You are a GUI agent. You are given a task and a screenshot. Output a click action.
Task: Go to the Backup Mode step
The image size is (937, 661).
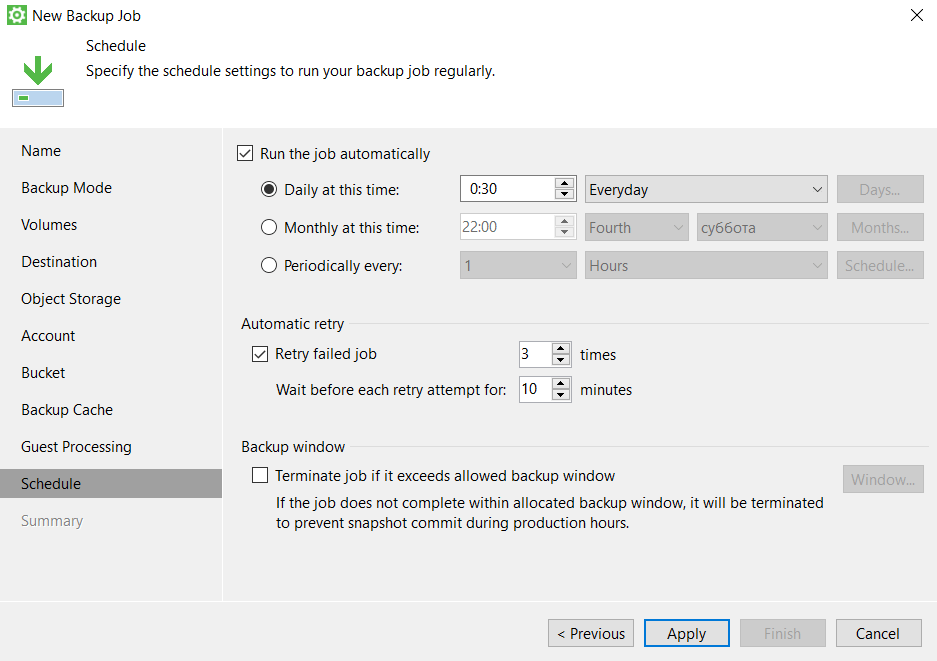tap(66, 188)
